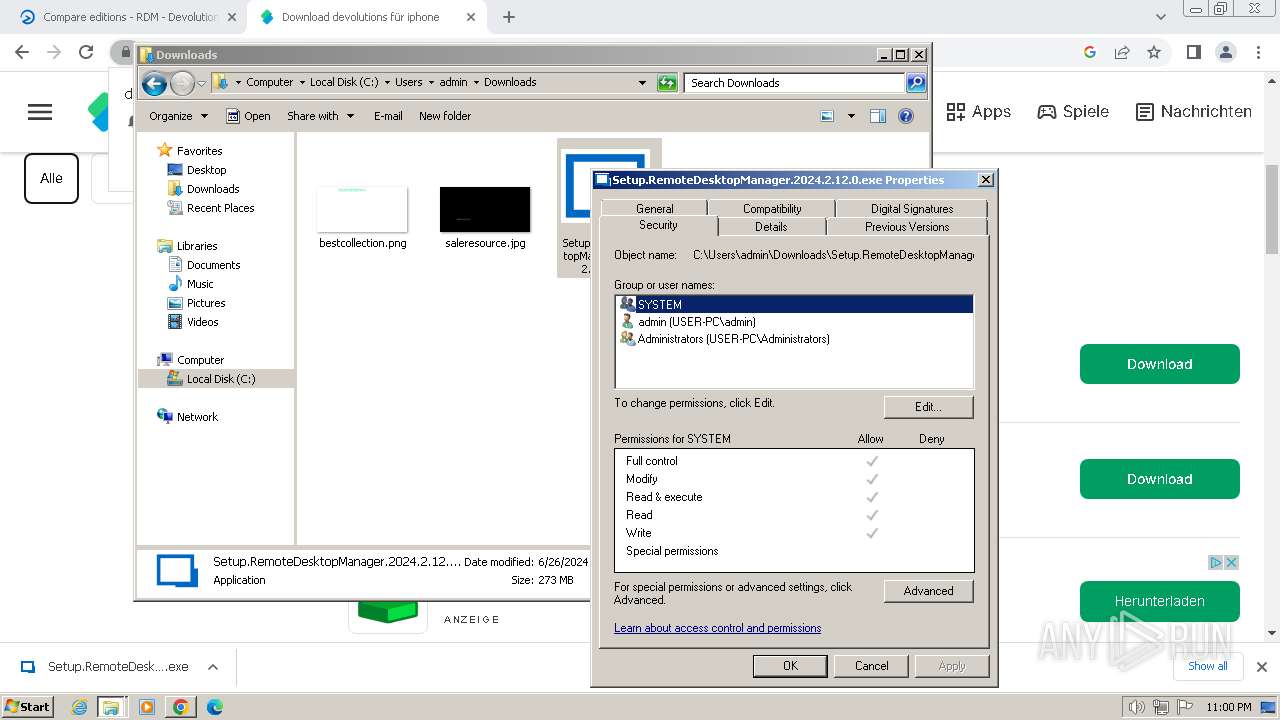
Task: Click the Advanced button
Action: point(928,591)
